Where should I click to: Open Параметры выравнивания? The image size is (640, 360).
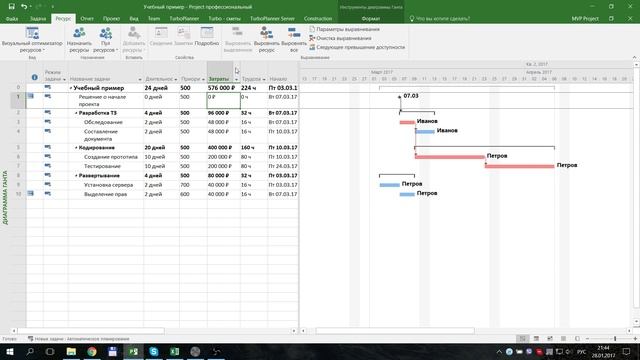344,29
